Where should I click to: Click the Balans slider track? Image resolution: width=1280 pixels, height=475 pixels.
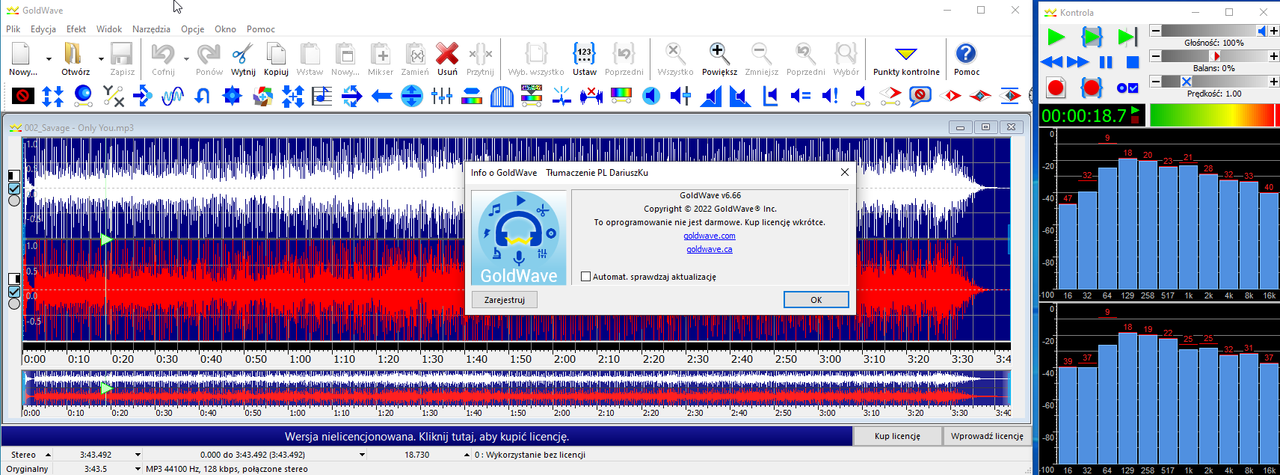pyautogui.click(x=1214, y=56)
